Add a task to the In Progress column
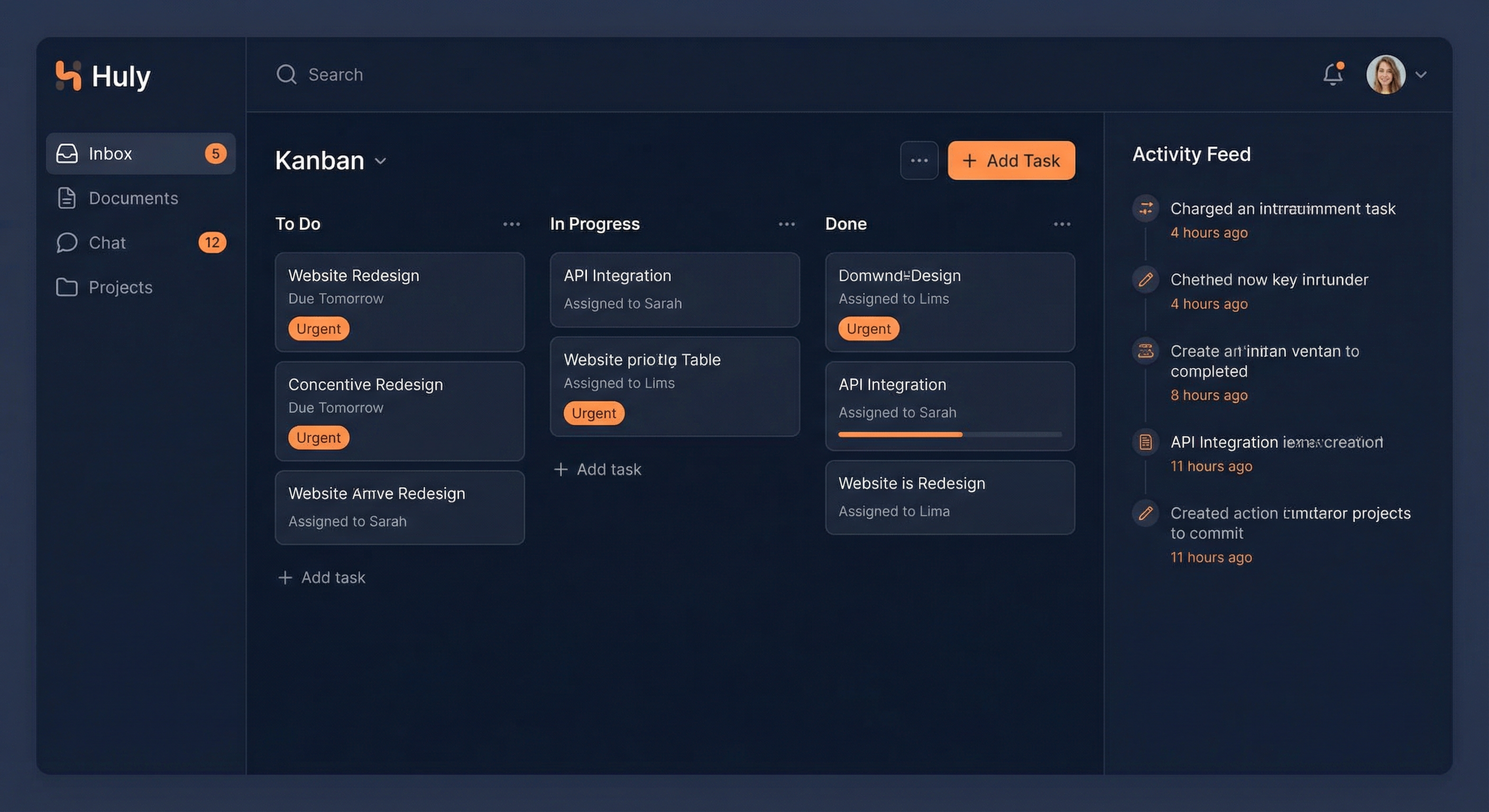 598,469
